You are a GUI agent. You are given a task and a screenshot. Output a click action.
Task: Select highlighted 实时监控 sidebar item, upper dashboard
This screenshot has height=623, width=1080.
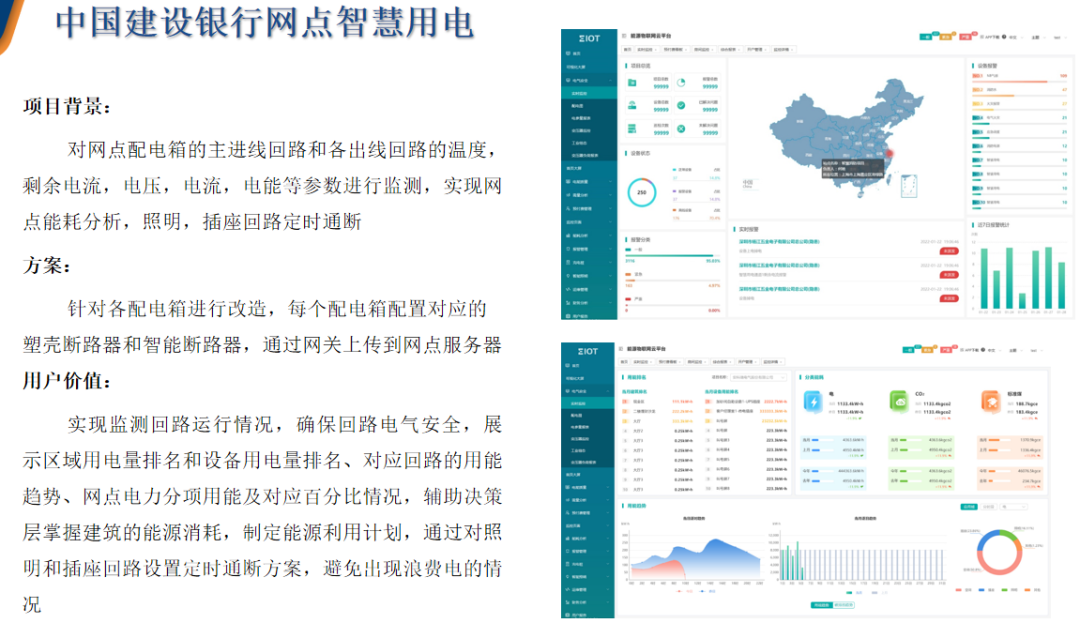click(x=589, y=93)
